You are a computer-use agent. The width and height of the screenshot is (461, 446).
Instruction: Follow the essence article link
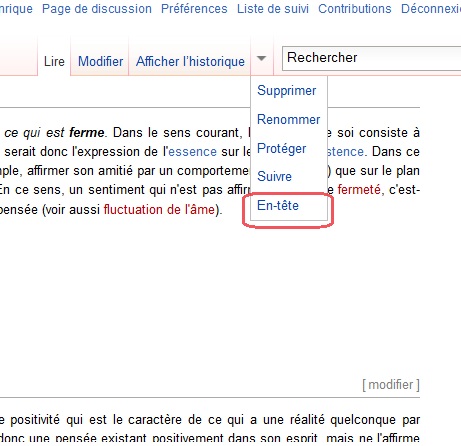[193, 152]
